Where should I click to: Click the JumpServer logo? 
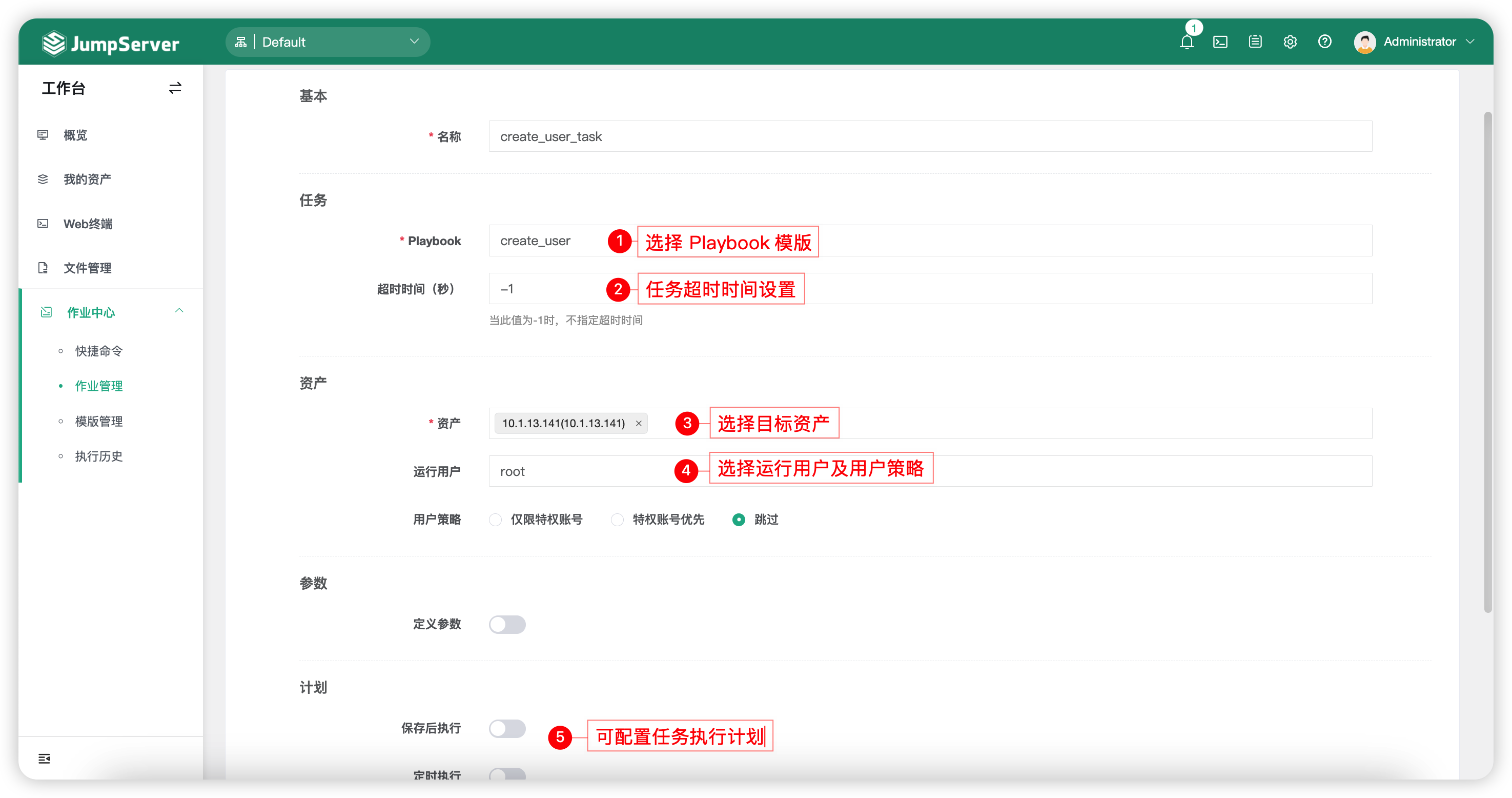click(110, 43)
